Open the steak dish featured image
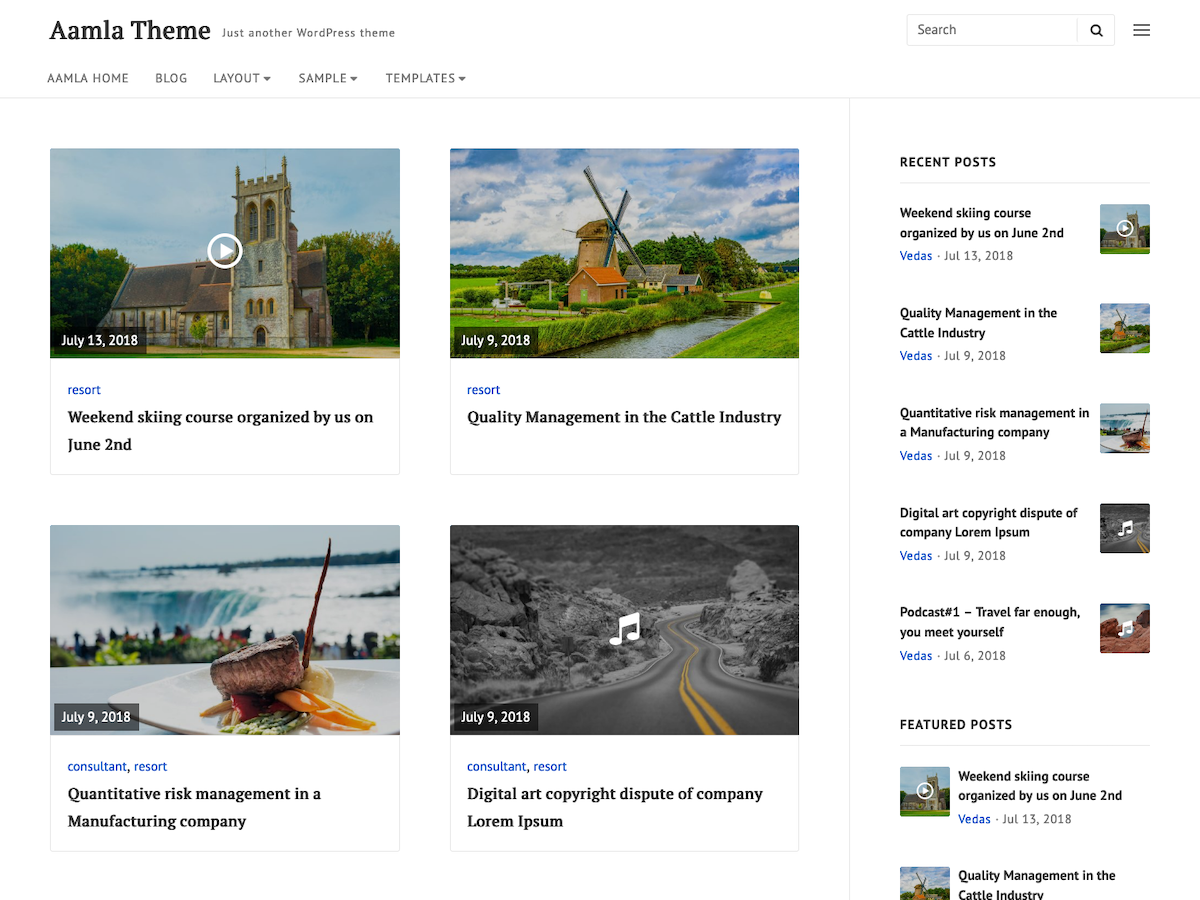Screen dimensions: 1200x900 [225, 630]
